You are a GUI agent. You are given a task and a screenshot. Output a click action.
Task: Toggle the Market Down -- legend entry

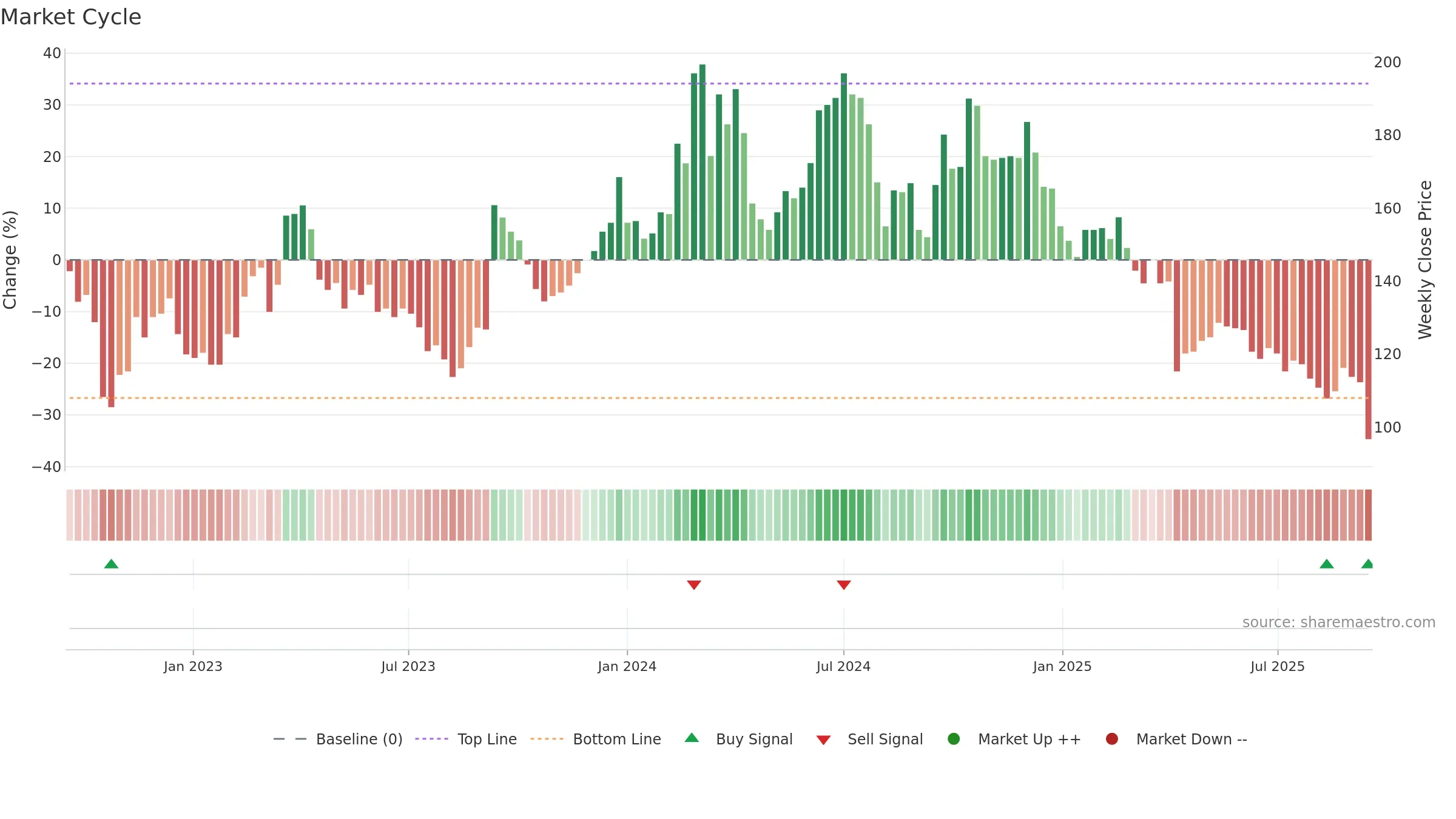[x=1176, y=739]
